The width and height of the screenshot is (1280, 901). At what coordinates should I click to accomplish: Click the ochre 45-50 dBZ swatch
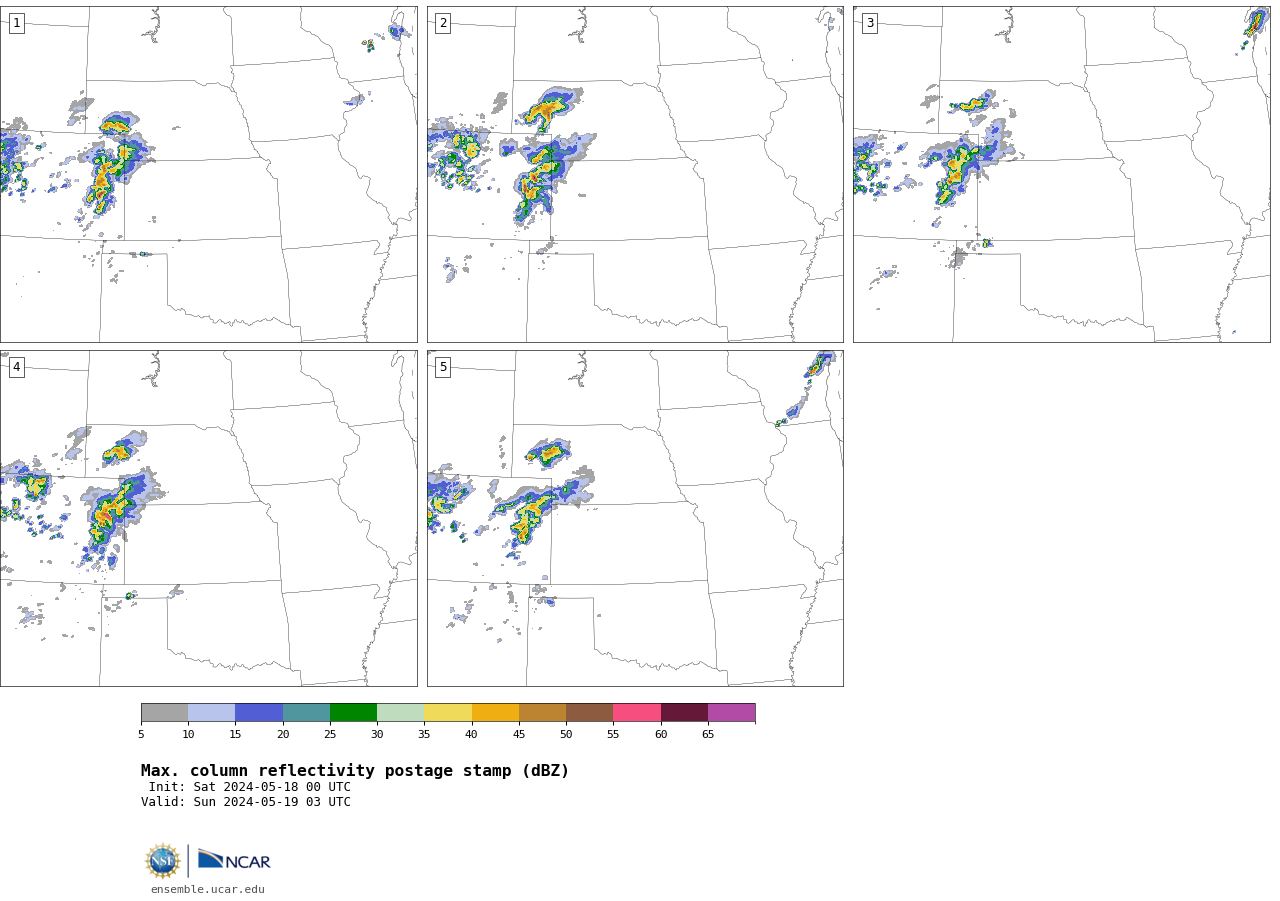tap(542, 713)
